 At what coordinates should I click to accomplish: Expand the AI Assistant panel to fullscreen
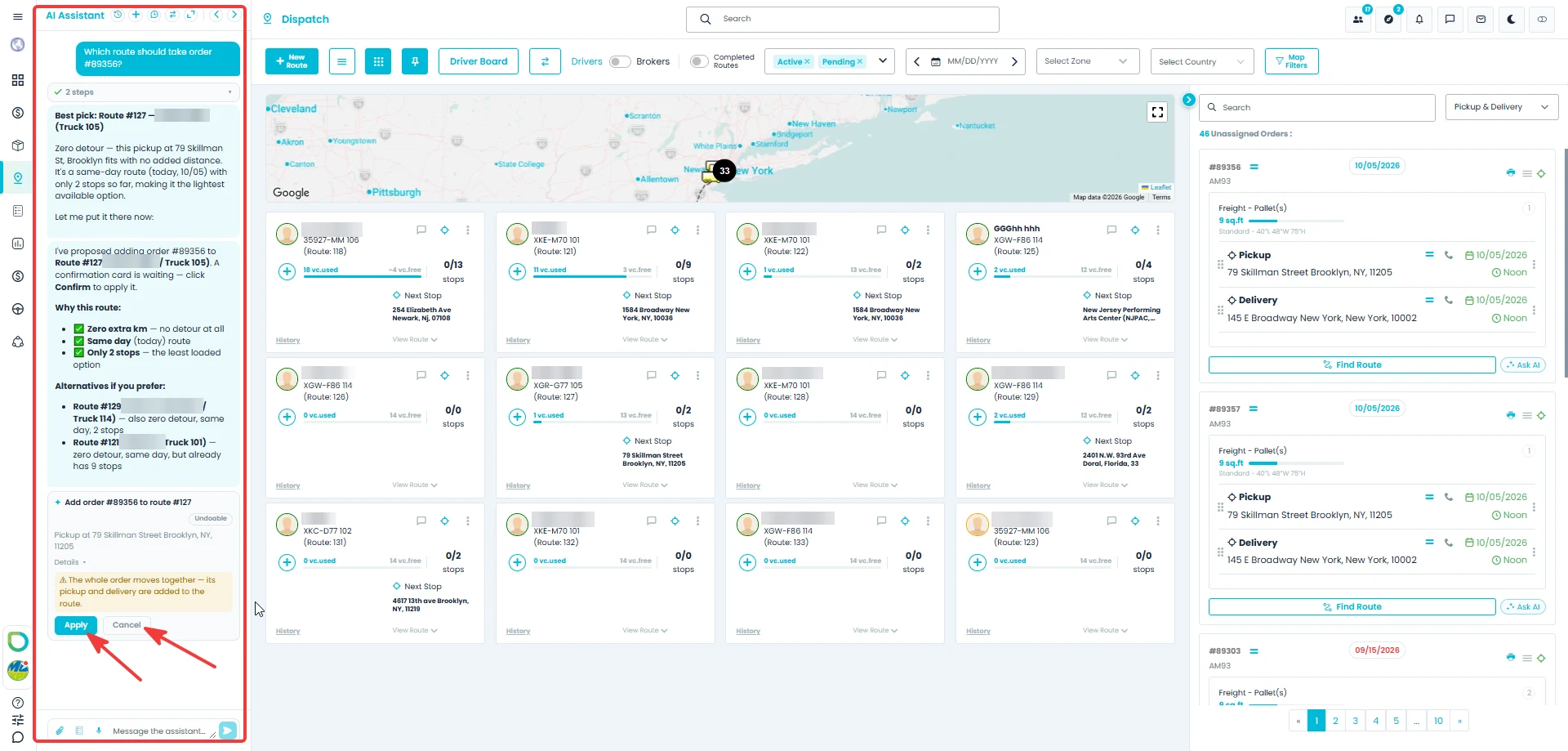(191, 15)
